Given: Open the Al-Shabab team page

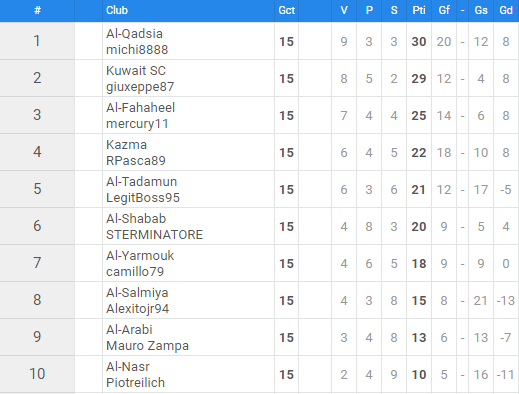Looking at the screenshot, I should click(x=136, y=219).
